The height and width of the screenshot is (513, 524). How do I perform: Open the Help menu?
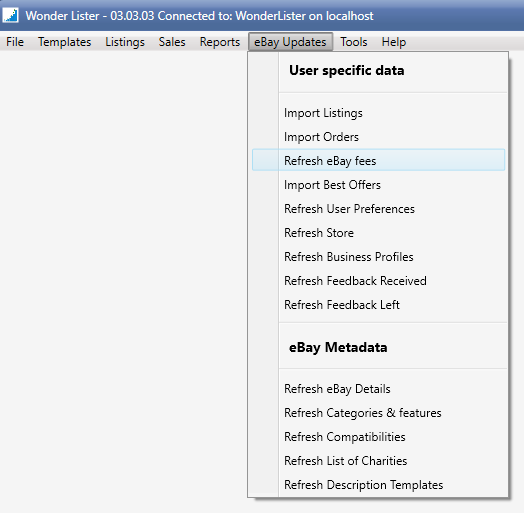(394, 42)
